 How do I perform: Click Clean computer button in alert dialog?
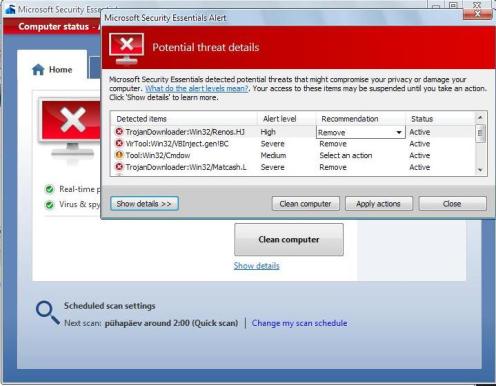(x=306, y=204)
